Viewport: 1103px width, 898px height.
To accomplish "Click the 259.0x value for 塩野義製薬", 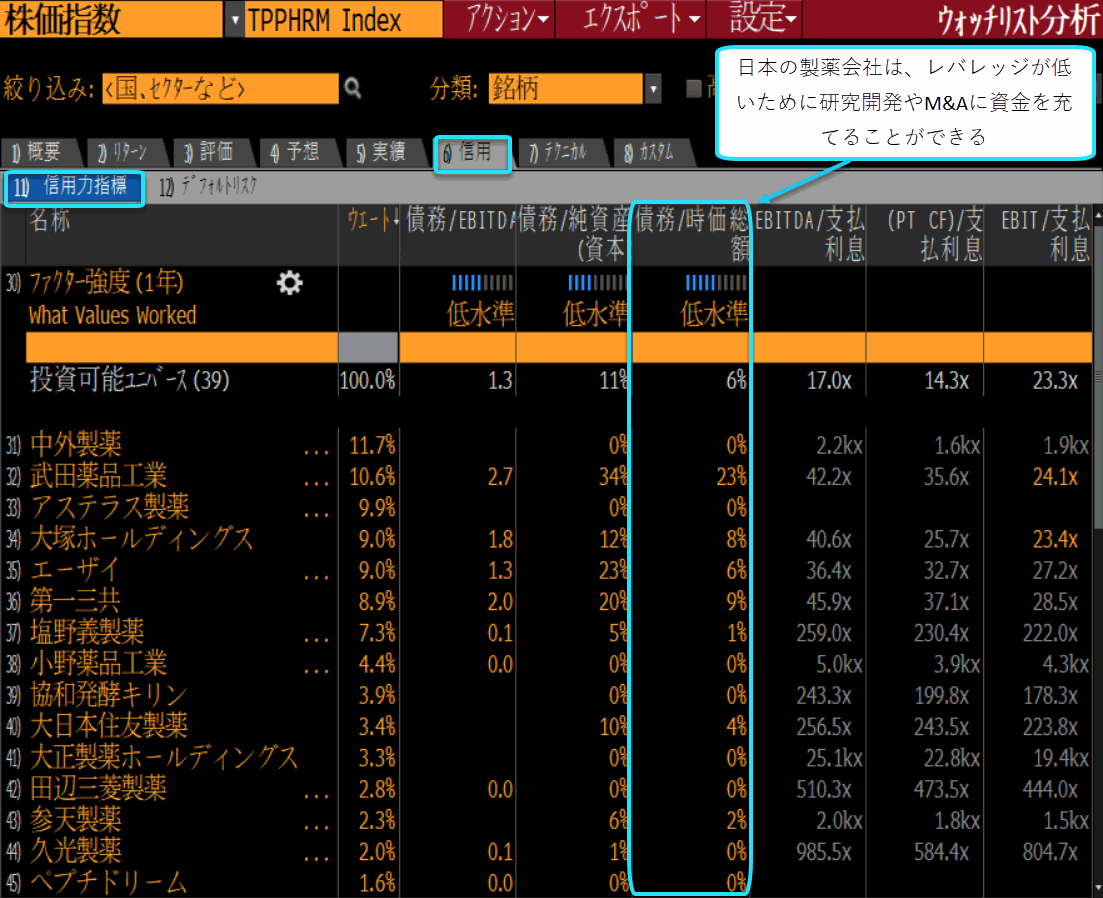I will click(x=824, y=633).
